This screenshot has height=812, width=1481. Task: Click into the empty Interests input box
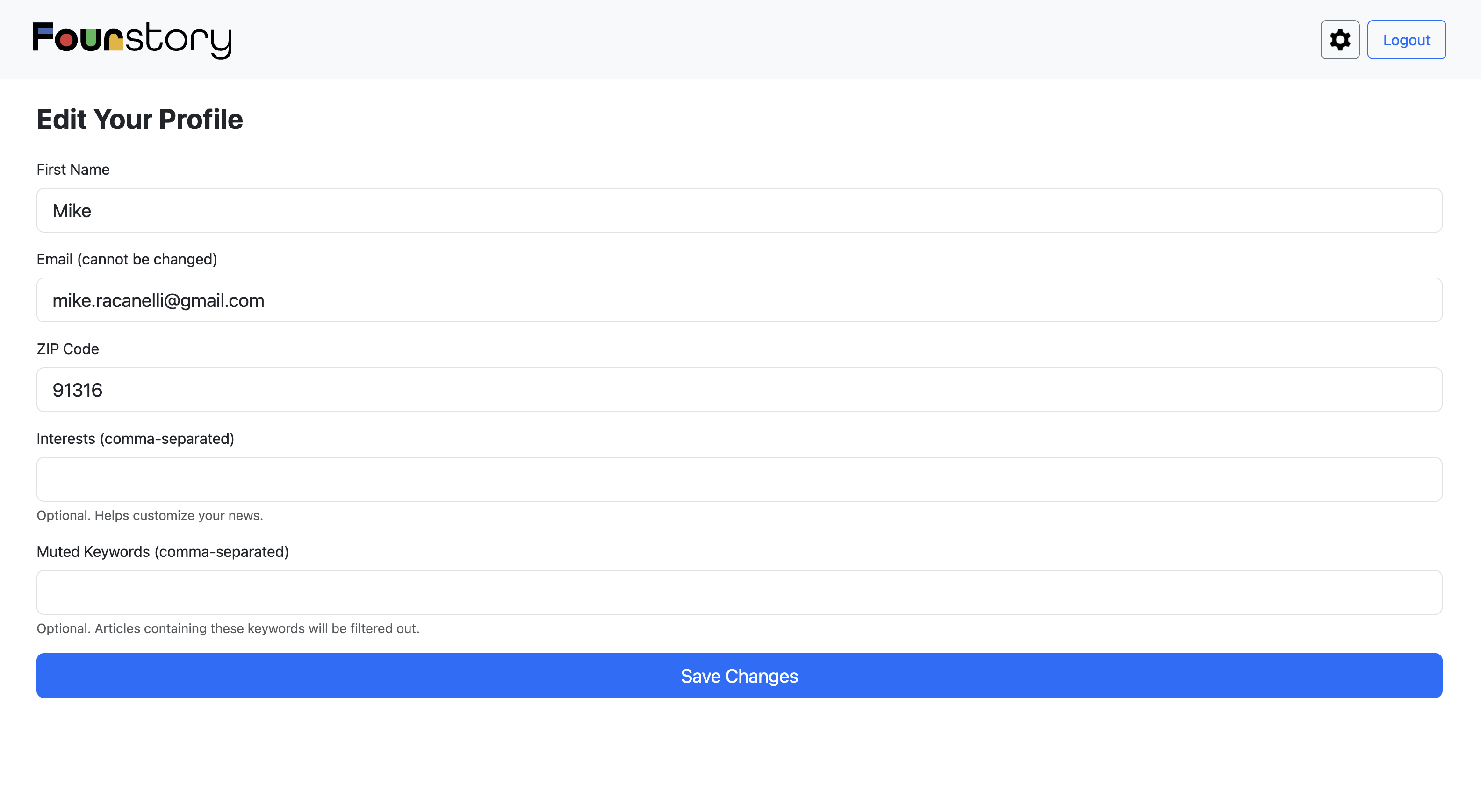click(x=739, y=479)
